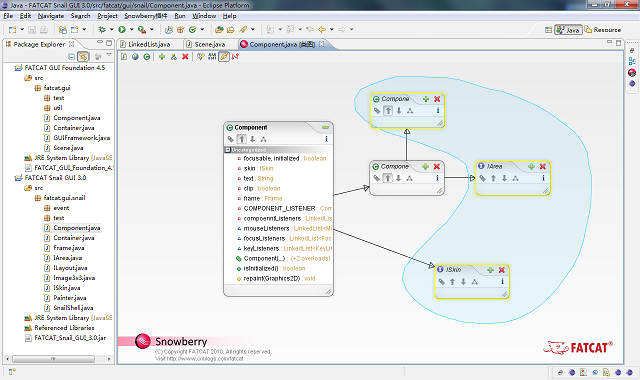This screenshot has height=380, width=640.
Task: Click the red X on the ISkin node
Action: tap(502, 270)
